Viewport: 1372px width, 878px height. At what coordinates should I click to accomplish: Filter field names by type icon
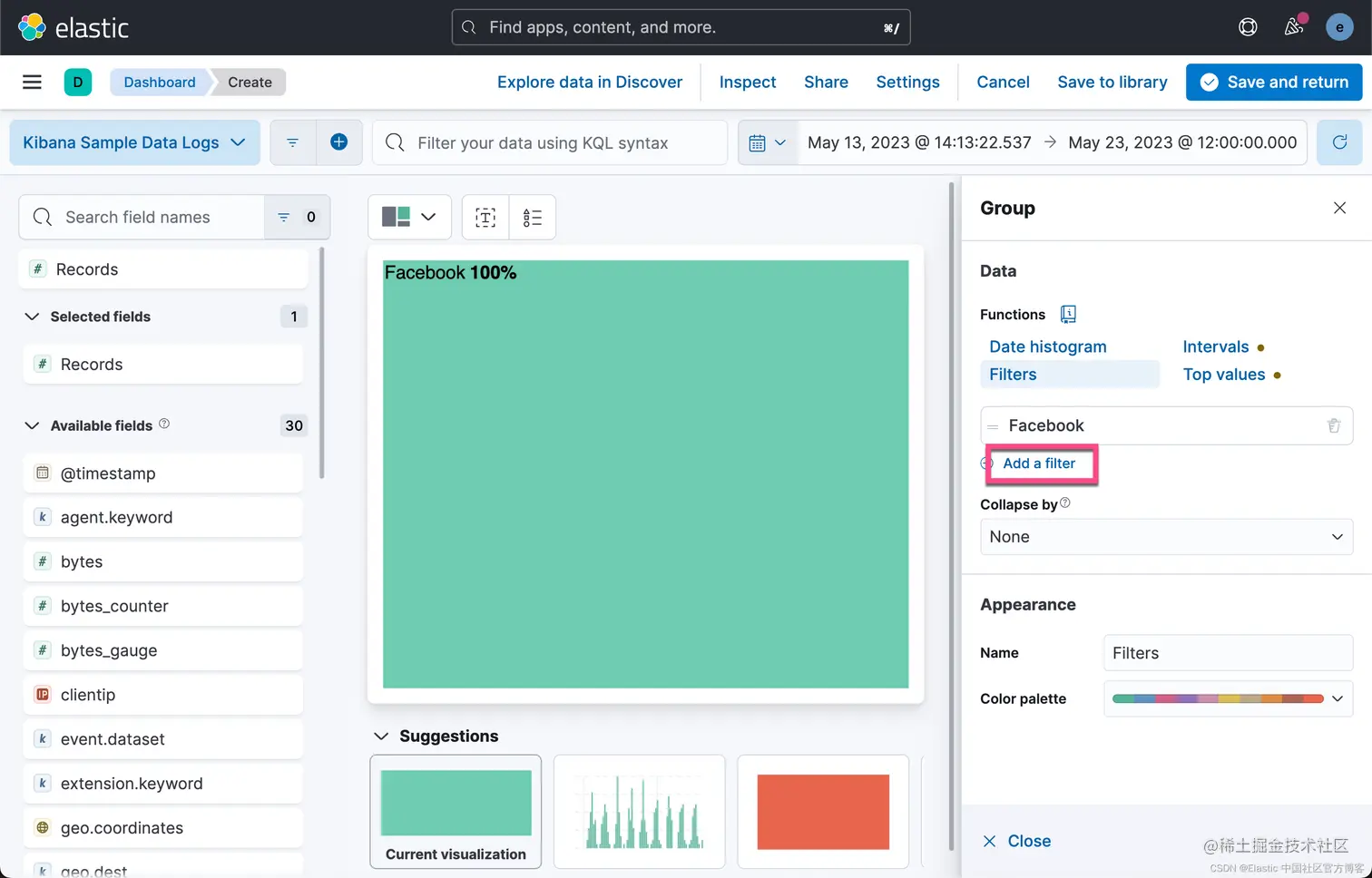coord(297,217)
